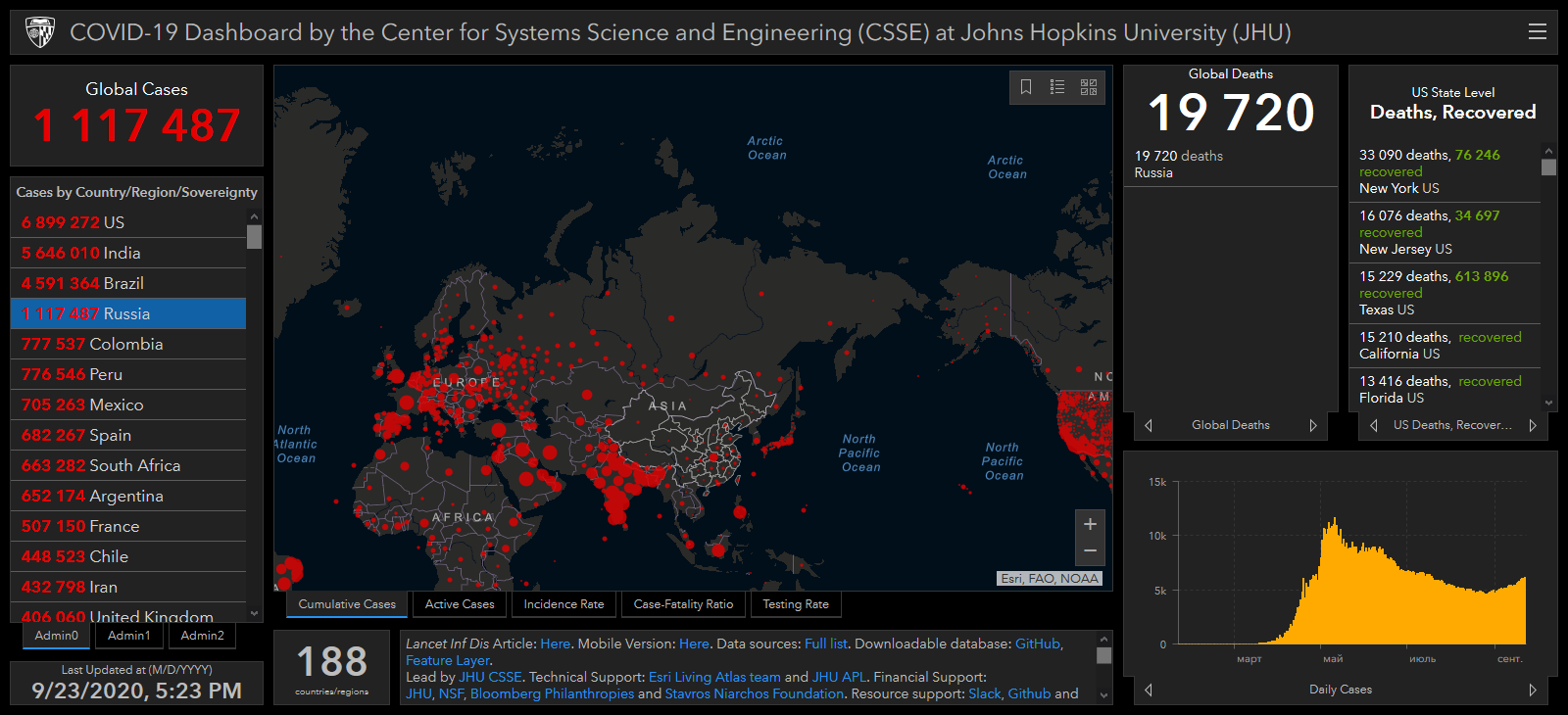Image resolution: width=1568 pixels, height=715 pixels.
Task: Click the US state list scrollbar thumb
Action: (x=1549, y=167)
